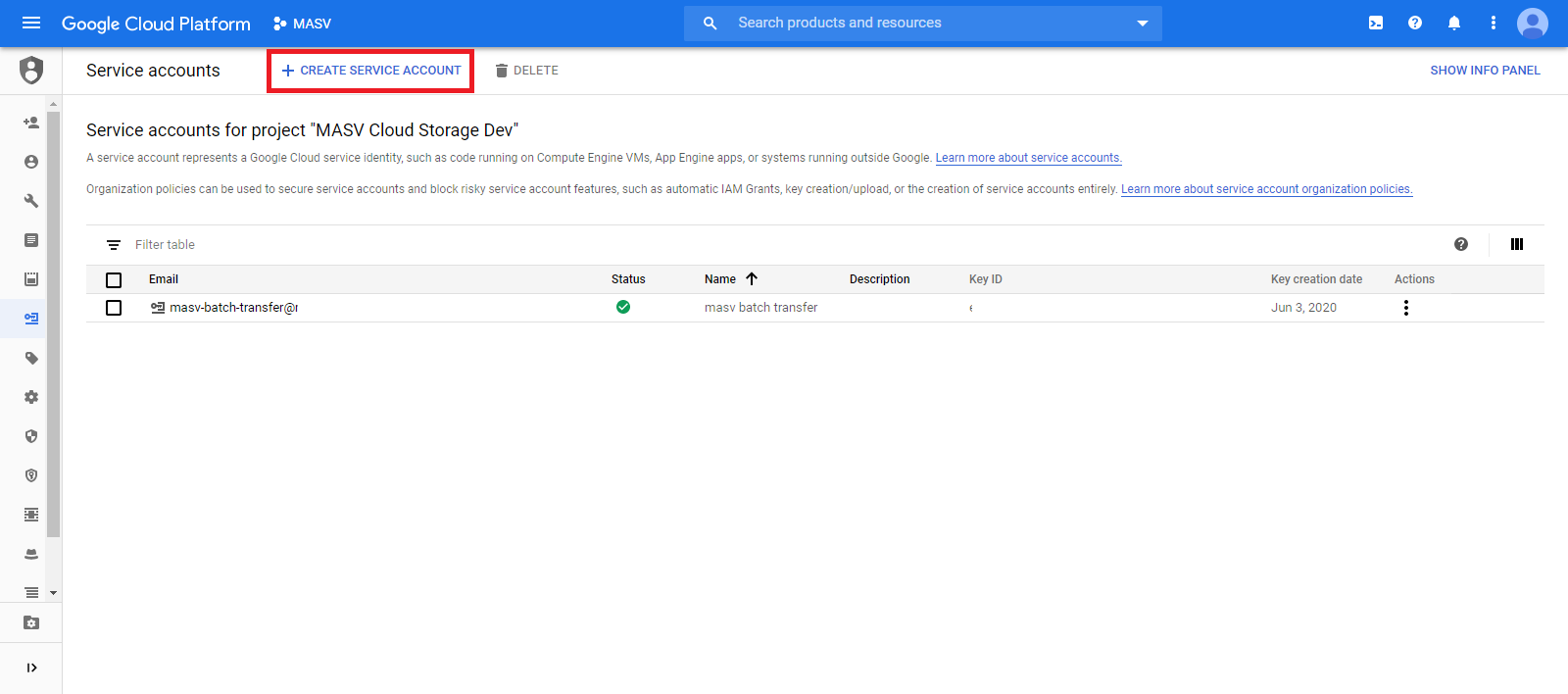Click the search magnifier icon
The width and height of the screenshot is (1568, 694).
[x=710, y=23]
